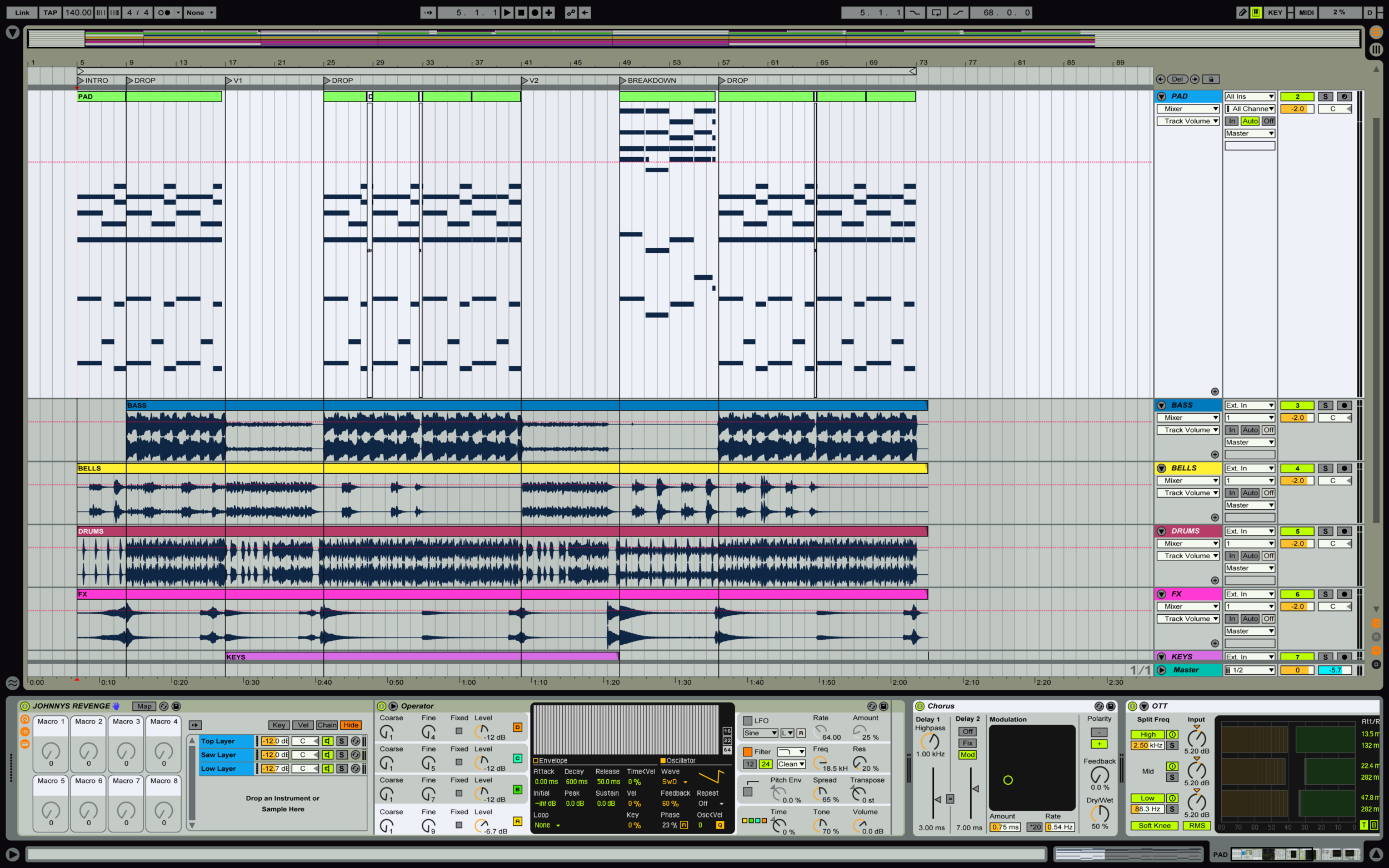Click the Map button on JOHNNYS REVENGE
Image resolution: width=1389 pixels, height=868 pixels.
pyautogui.click(x=144, y=706)
